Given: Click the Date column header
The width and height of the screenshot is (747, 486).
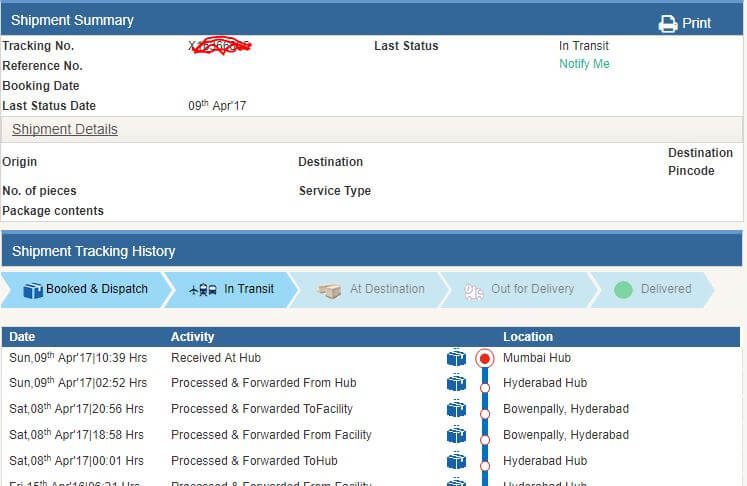Looking at the screenshot, I should [22, 337].
